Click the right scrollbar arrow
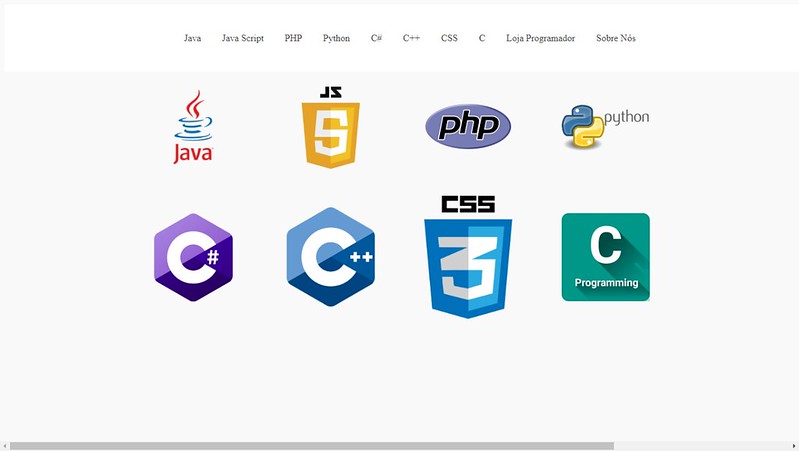This screenshot has width=799, height=451. (793, 445)
